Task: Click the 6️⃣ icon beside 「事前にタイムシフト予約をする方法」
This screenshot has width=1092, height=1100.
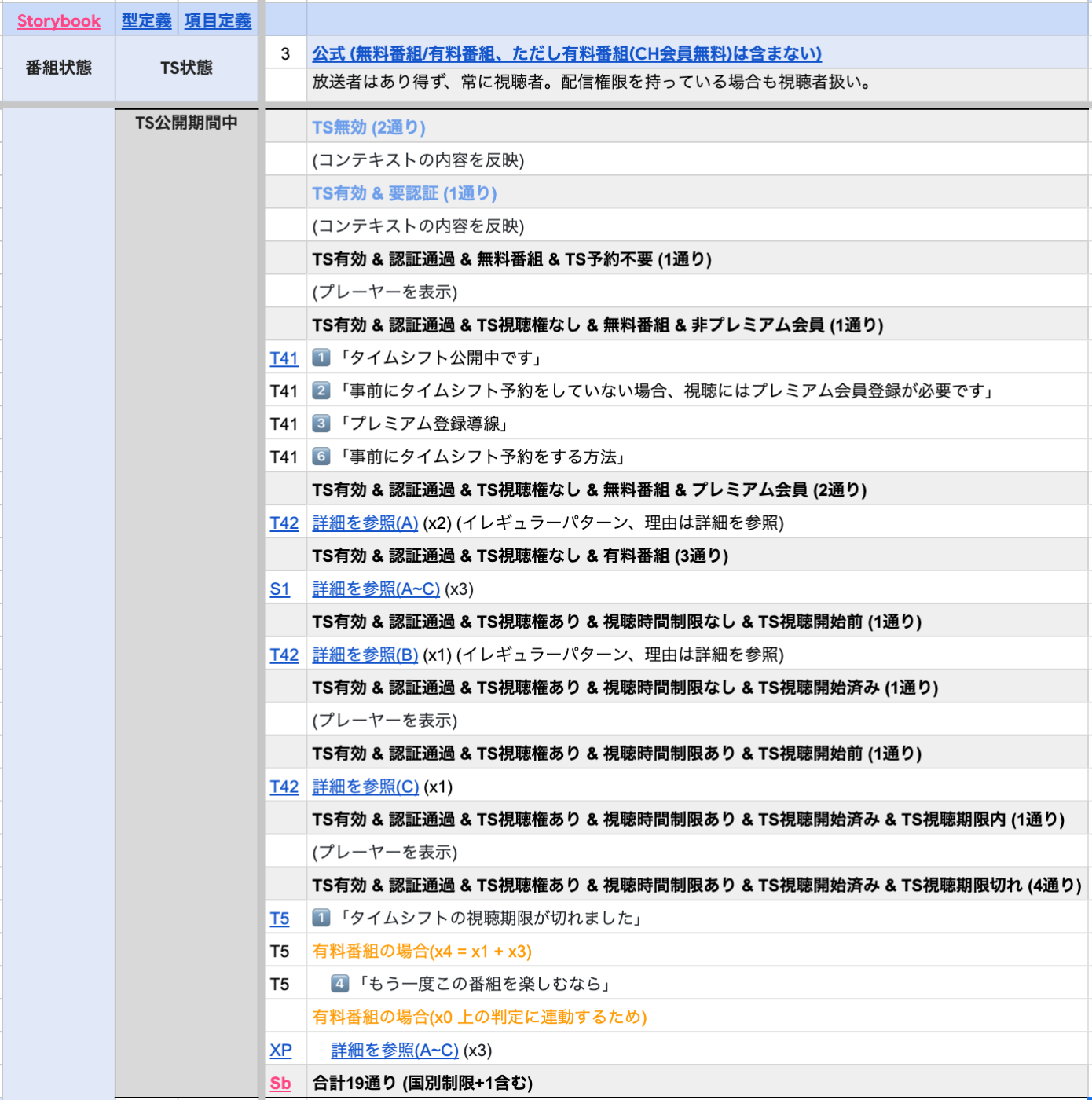Action: coord(323,456)
